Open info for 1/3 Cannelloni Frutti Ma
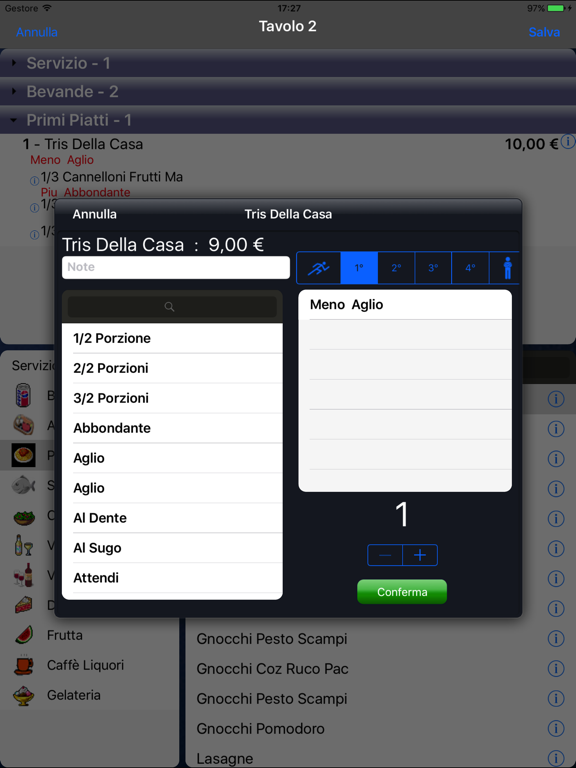The width and height of the screenshot is (576, 768). click(34, 181)
